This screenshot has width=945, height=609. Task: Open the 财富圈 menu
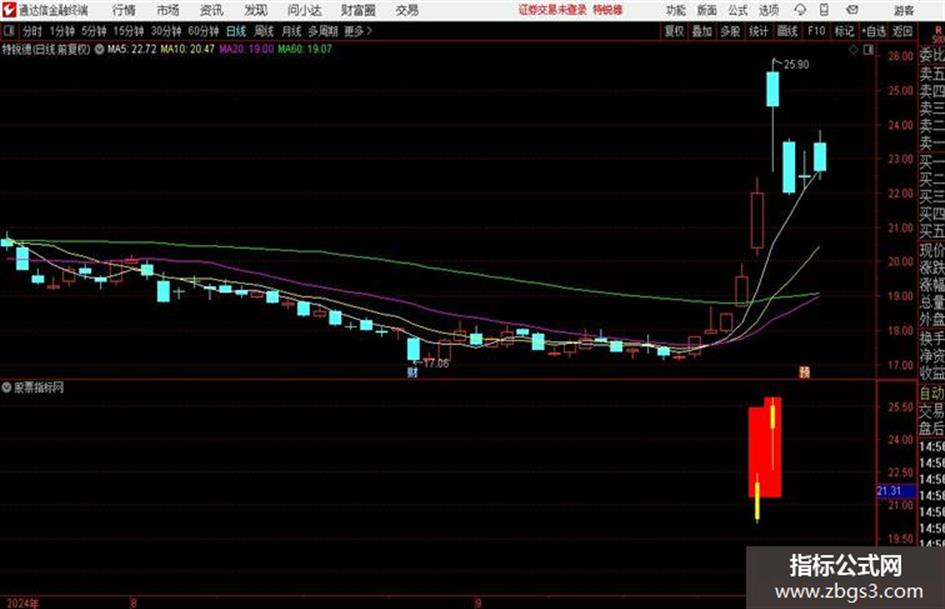(x=358, y=10)
